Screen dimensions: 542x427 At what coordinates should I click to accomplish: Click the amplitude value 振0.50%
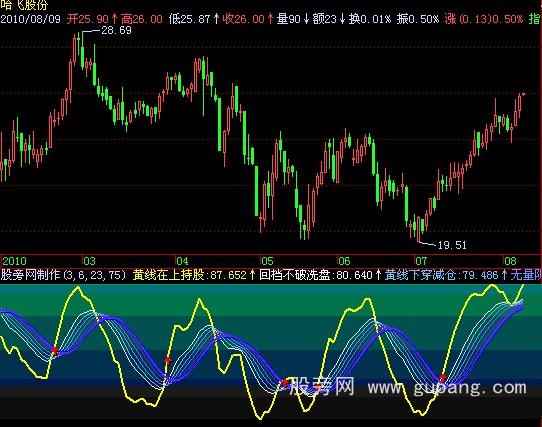point(418,19)
